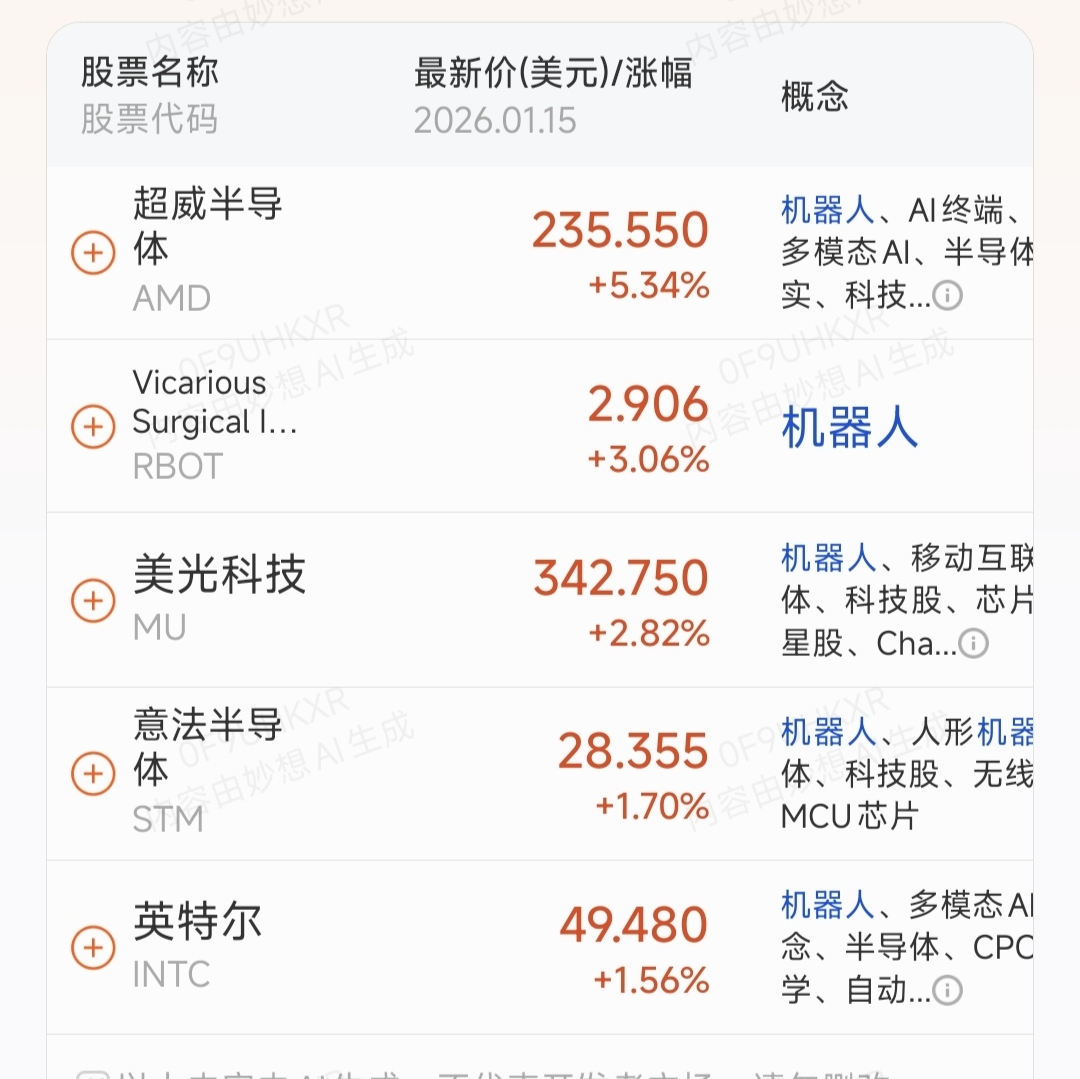Open 机器人 link in 意法半导体 row
This screenshot has width=1080, height=1079.
point(827,731)
